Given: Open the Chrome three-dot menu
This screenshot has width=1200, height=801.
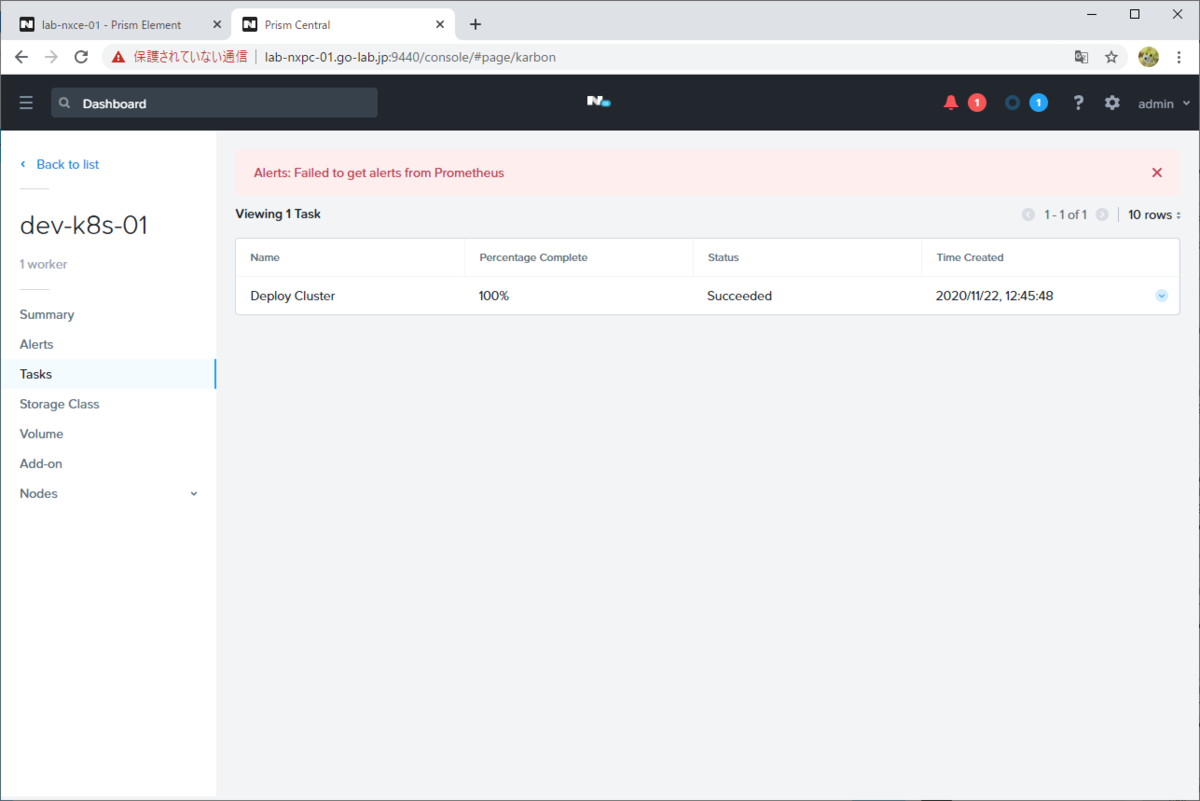Looking at the screenshot, I should pos(1180,57).
